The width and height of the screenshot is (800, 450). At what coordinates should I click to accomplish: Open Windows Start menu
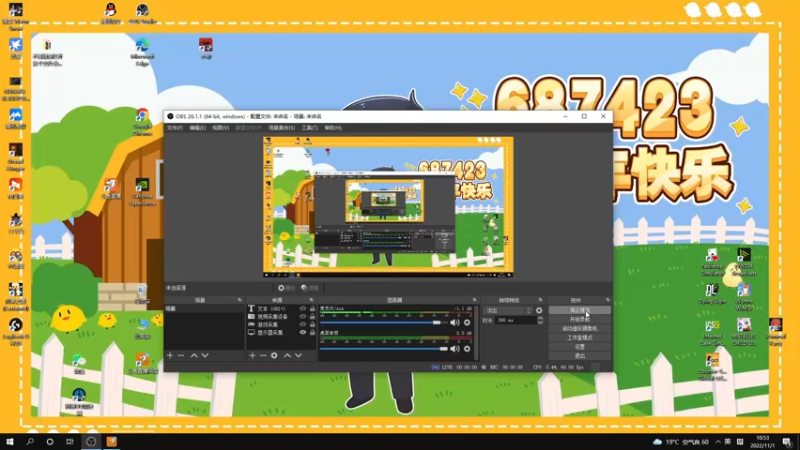pos(10,441)
